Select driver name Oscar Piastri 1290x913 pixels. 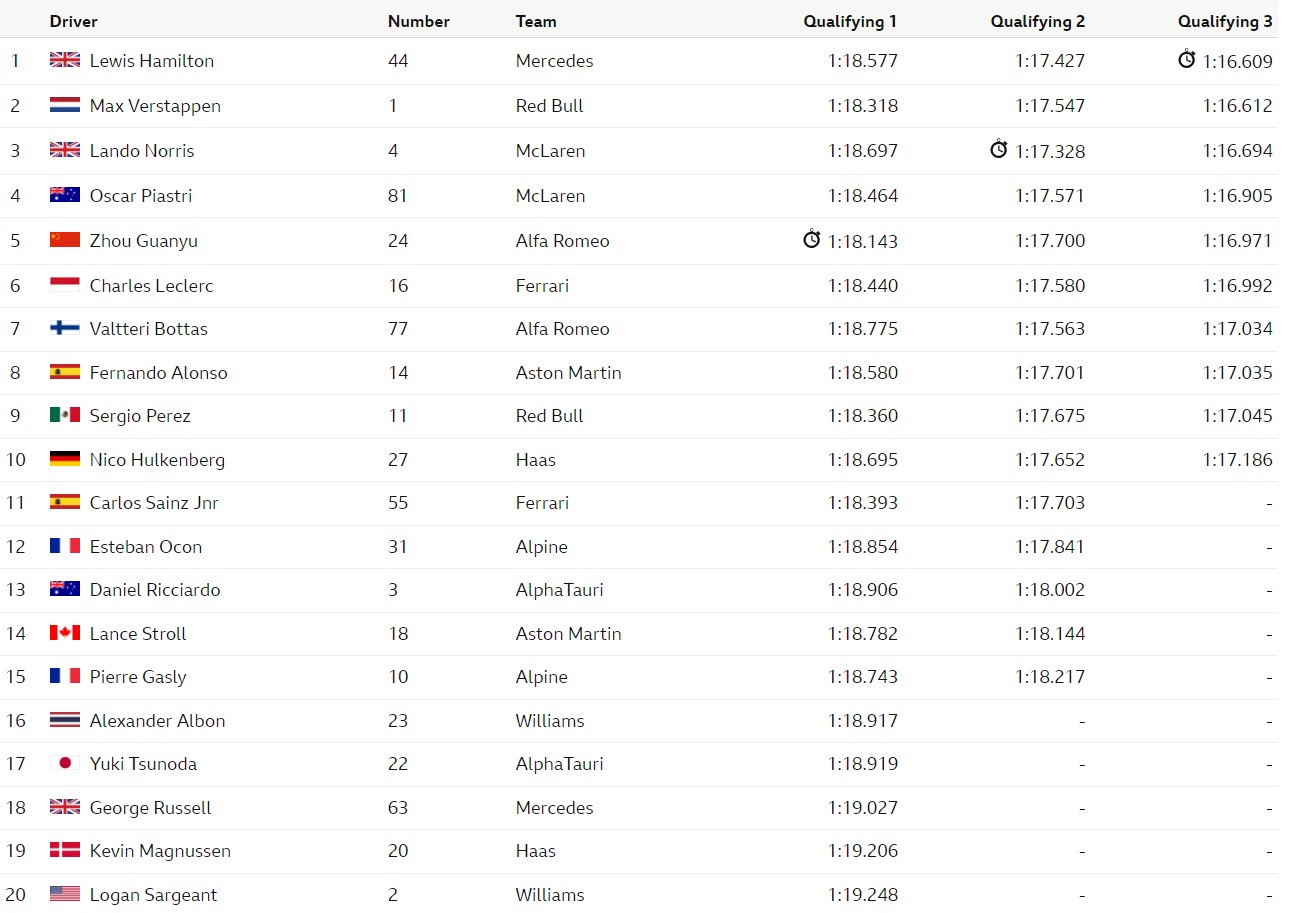click(141, 196)
